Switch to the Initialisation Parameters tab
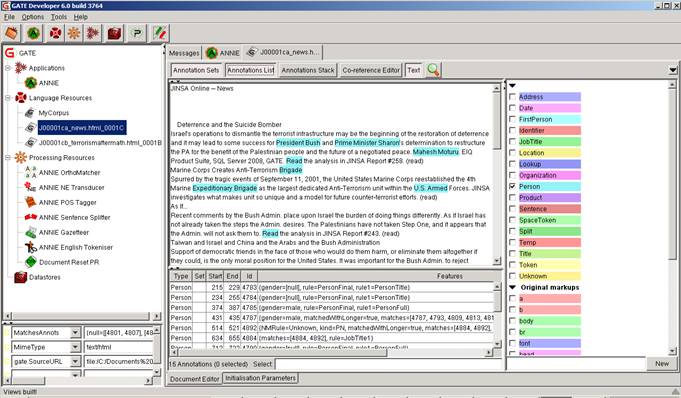Image resolution: width=681 pixels, height=398 pixels. coord(261,378)
